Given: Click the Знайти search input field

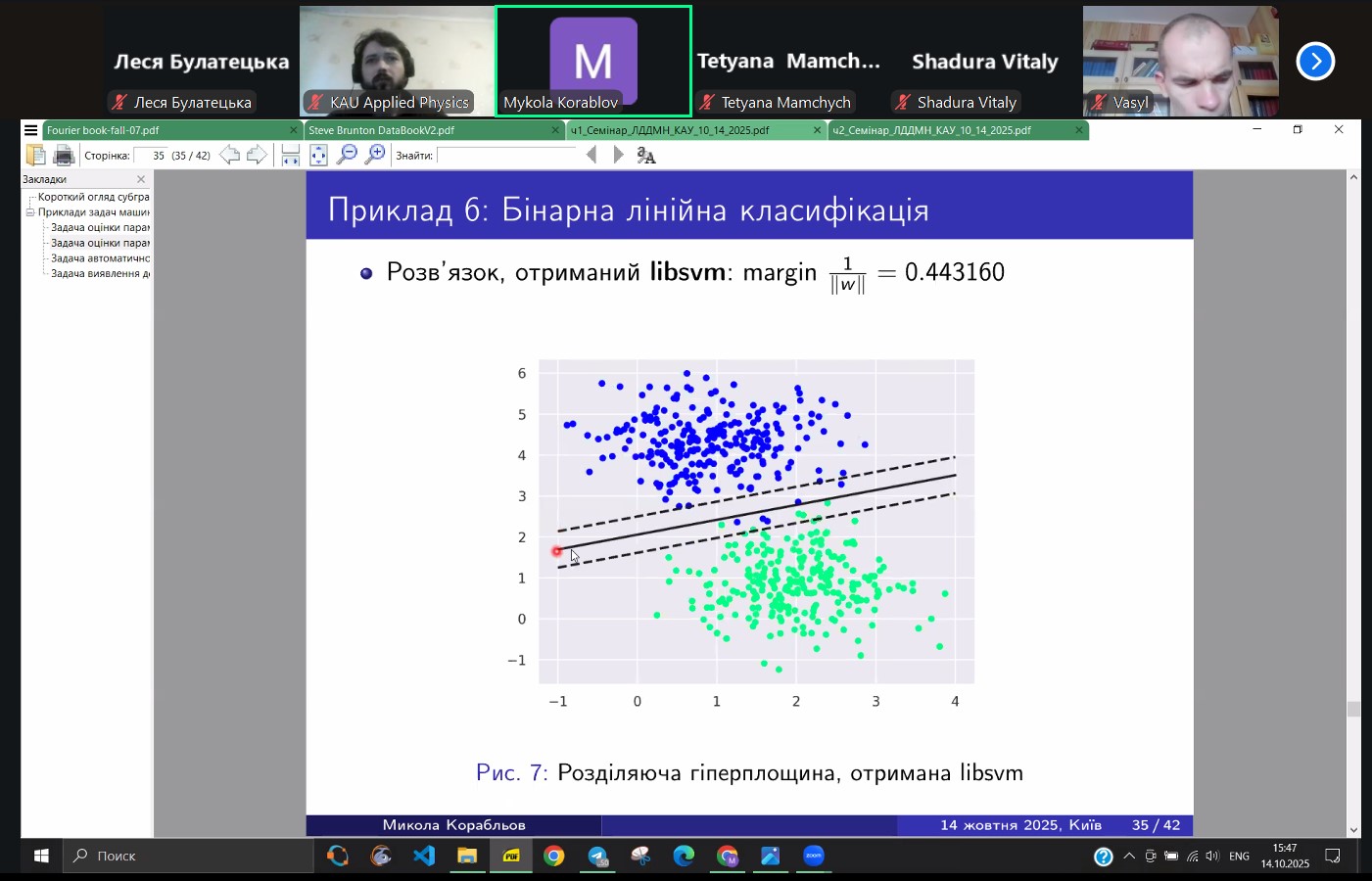Looking at the screenshot, I should (506, 155).
